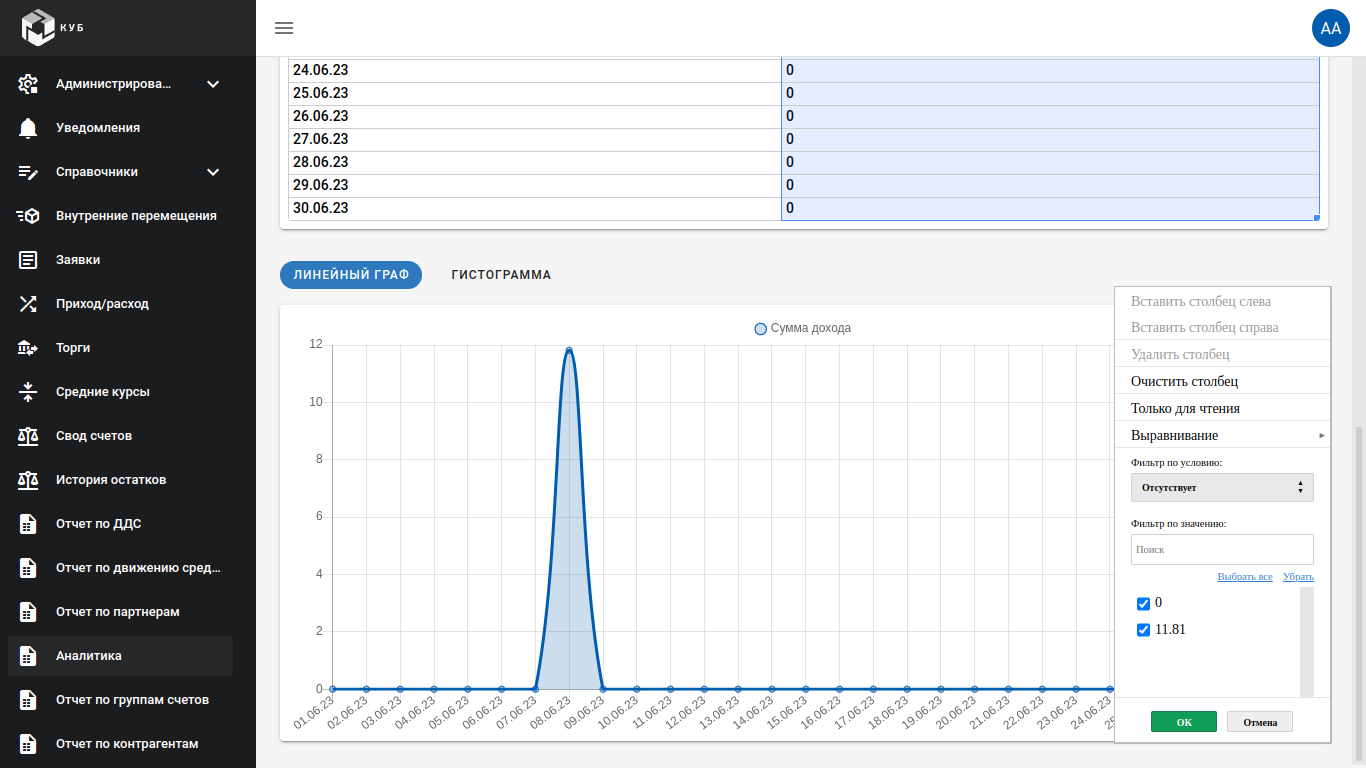
Task: Click the Отчет по ДДС file icon
Action: (x=28, y=524)
